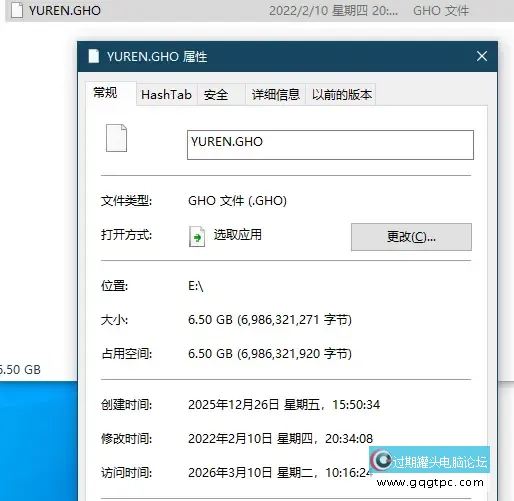Click the created time 2025年12月26日 value
The width and height of the screenshot is (514, 501).
(284, 405)
